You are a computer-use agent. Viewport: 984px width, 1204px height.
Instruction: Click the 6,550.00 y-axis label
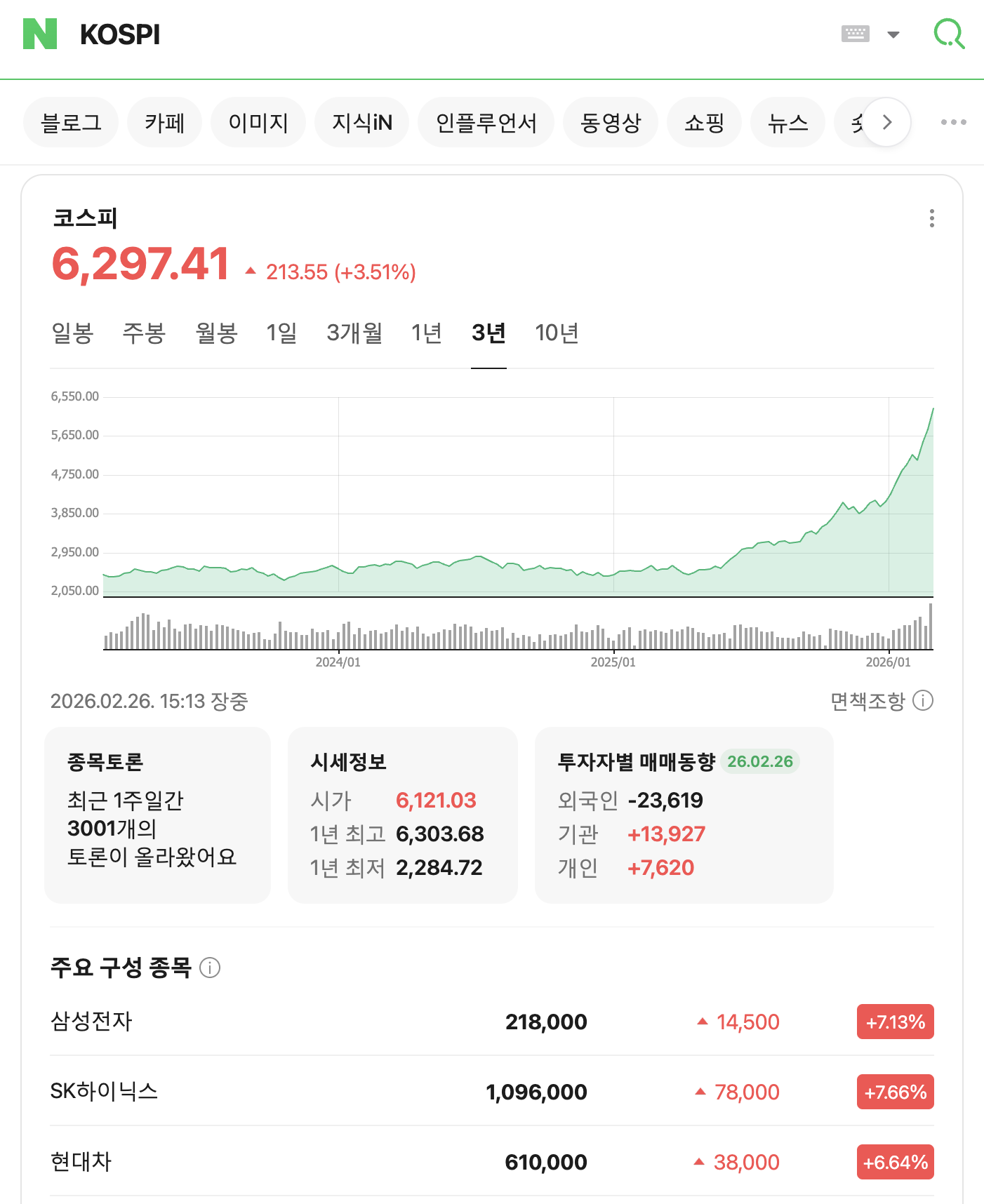pyautogui.click(x=75, y=396)
